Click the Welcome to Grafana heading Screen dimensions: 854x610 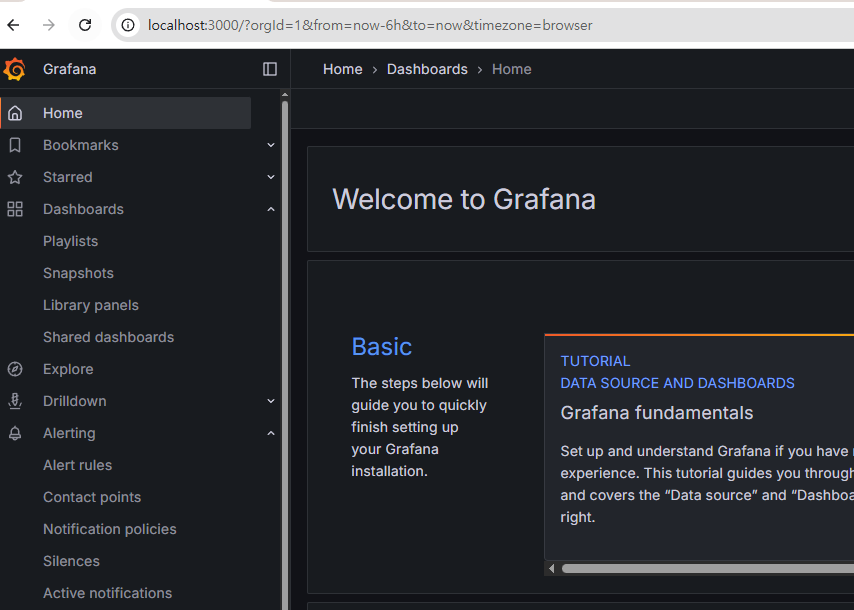464,199
